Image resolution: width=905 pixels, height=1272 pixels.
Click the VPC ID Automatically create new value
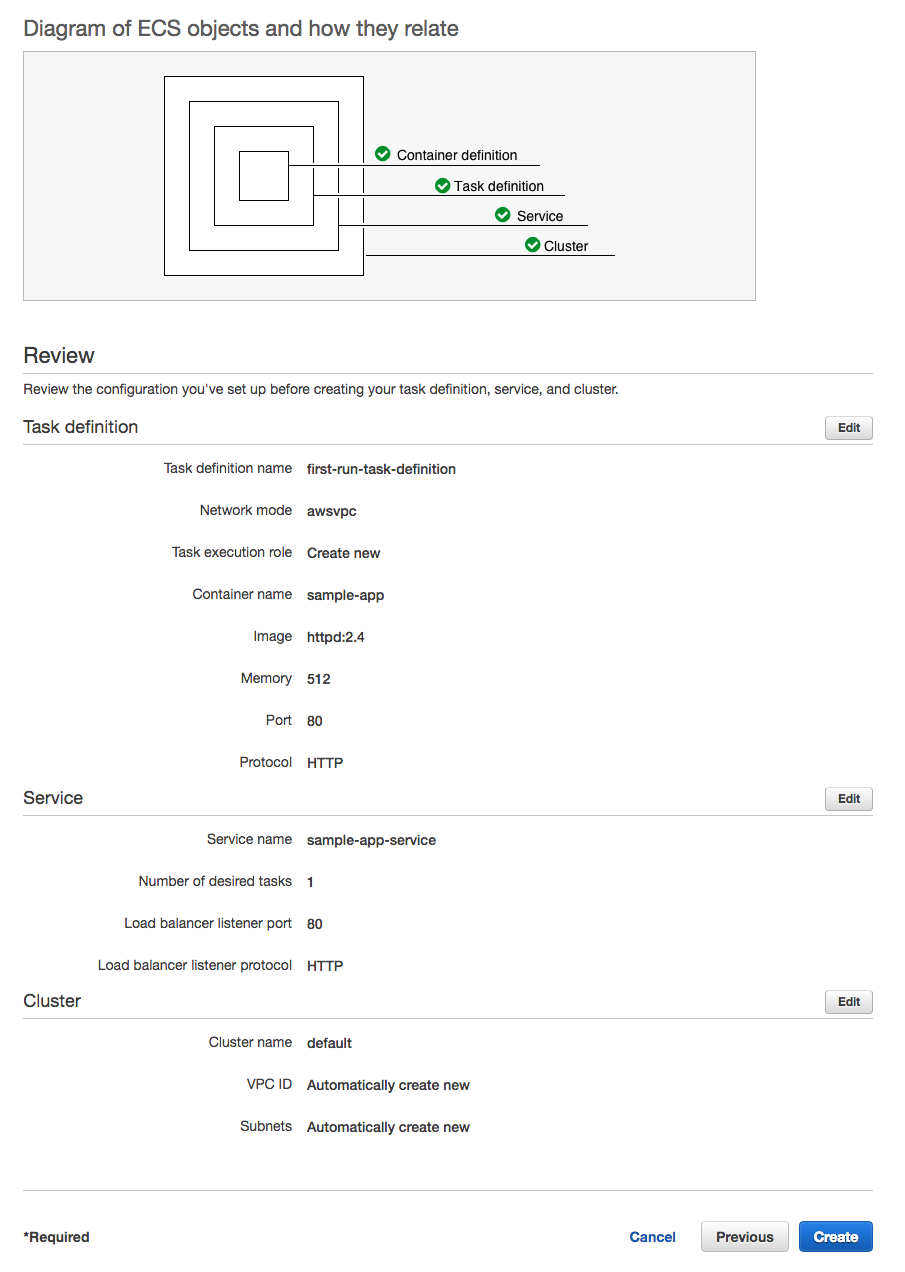point(388,1085)
